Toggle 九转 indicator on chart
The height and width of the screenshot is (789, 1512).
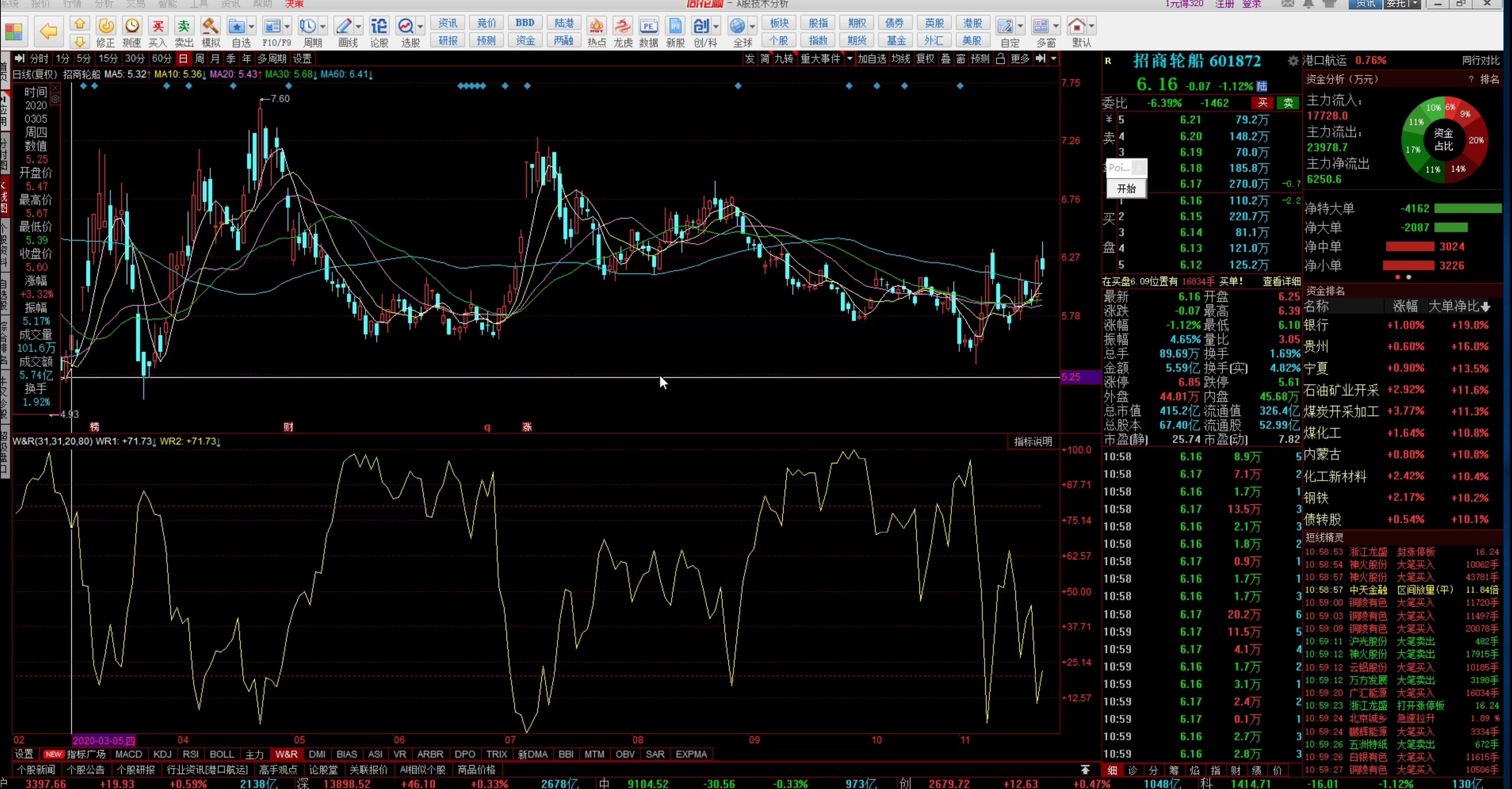(784, 59)
